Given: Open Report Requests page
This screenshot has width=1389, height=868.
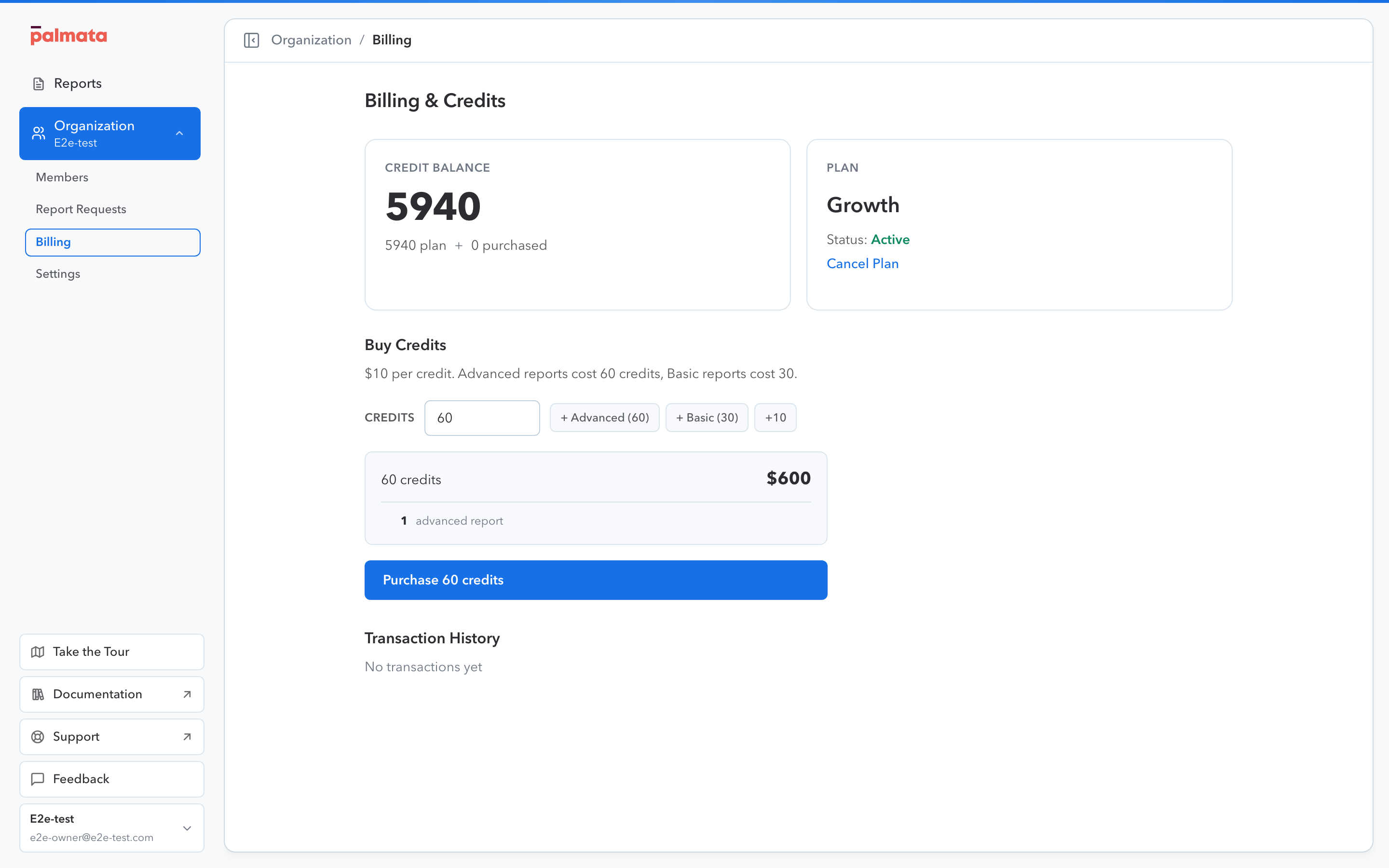Looking at the screenshot, I should click(x=113, y=210).
